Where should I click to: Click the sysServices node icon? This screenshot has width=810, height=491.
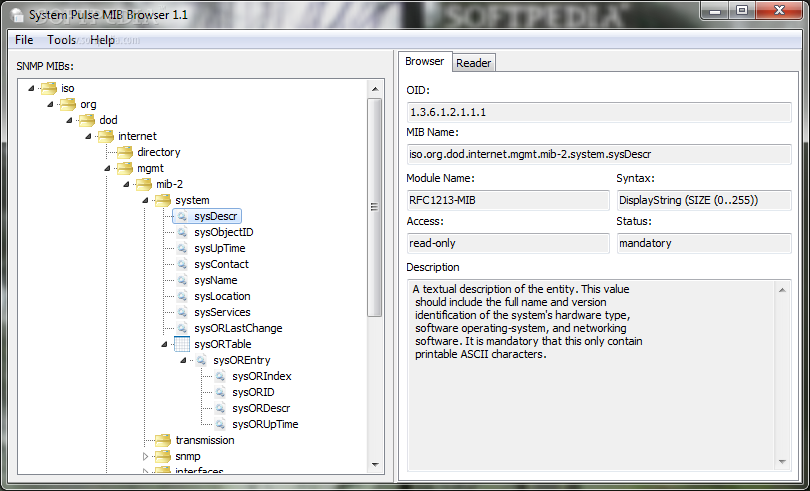pos(182,313)
